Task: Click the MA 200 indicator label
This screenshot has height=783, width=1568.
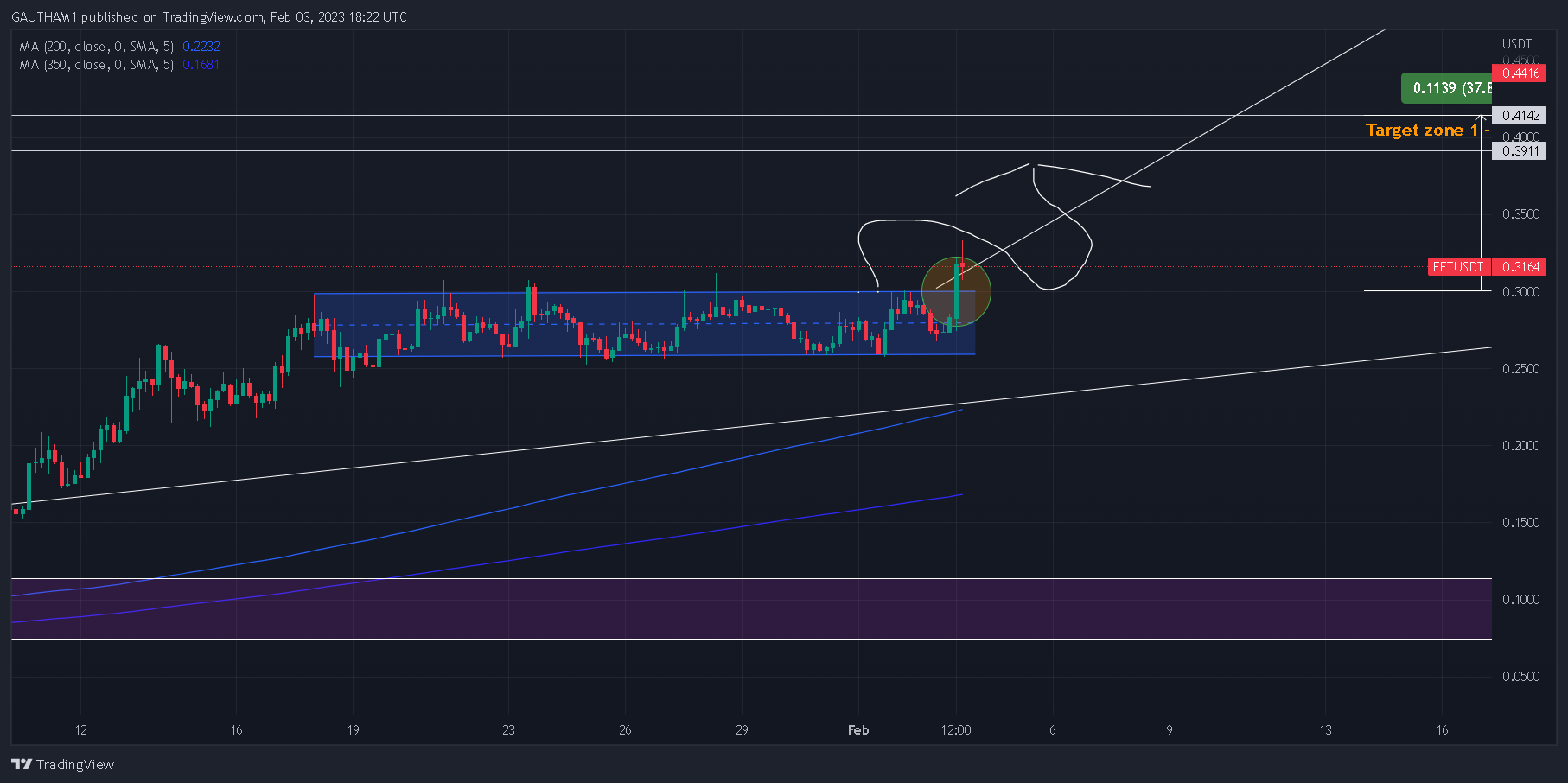Action: [x=97, y=47]
